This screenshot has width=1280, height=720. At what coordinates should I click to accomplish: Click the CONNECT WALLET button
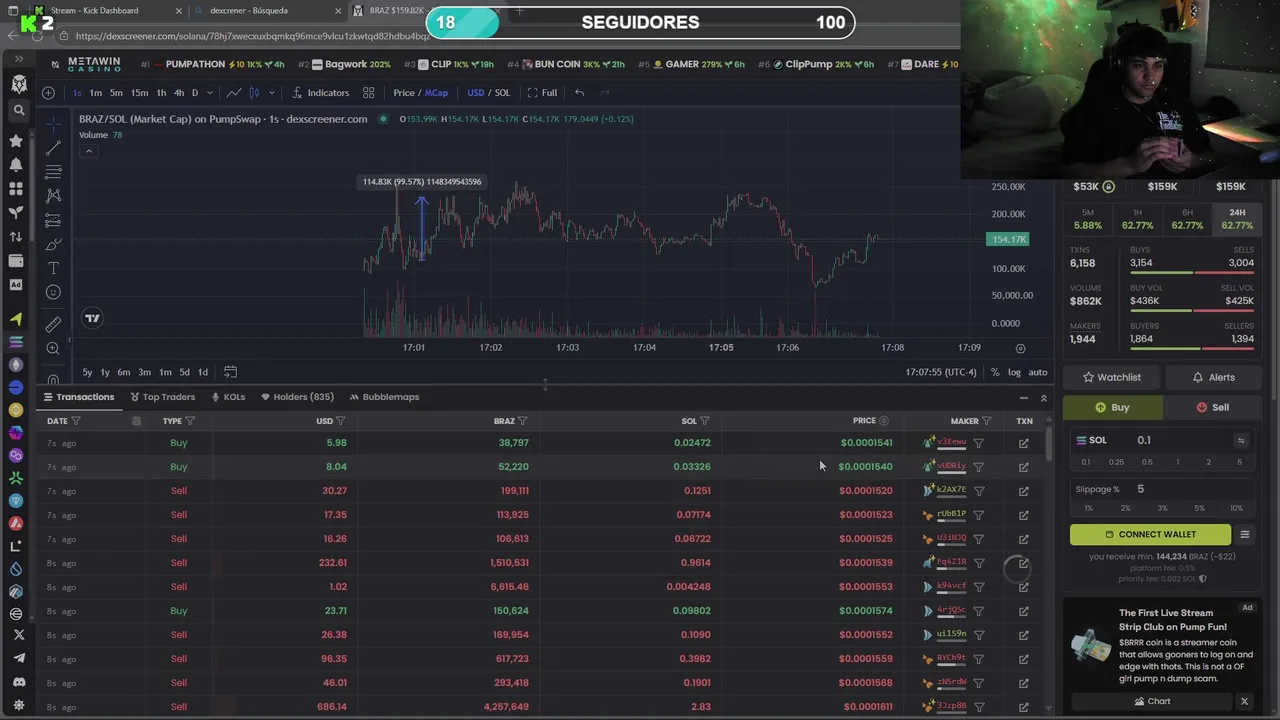tap(1150, 534)
